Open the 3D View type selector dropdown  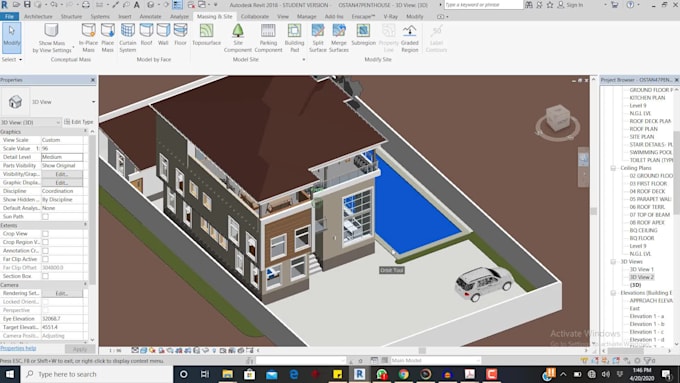click(94, 102)
